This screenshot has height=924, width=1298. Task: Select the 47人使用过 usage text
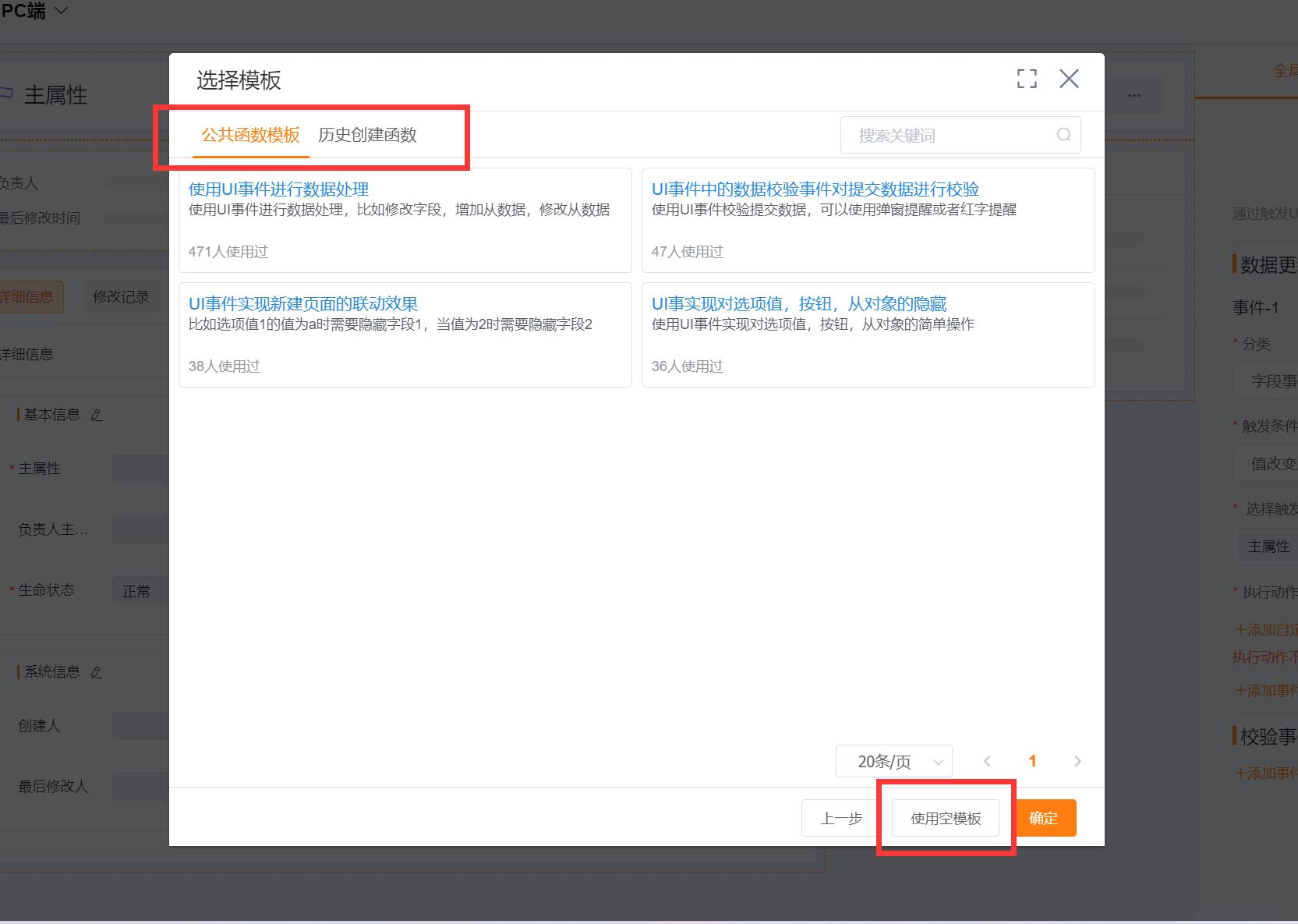click(687, 252)
